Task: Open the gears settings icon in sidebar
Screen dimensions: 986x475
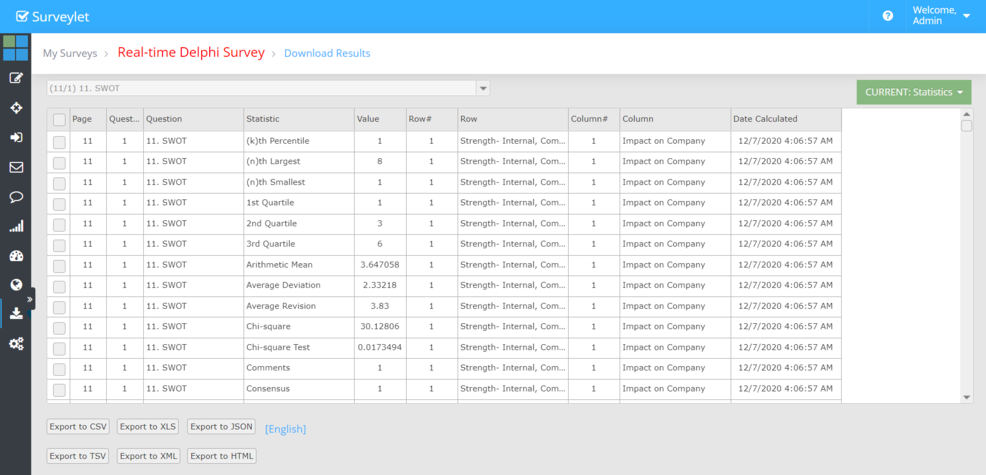Action: 16,344
